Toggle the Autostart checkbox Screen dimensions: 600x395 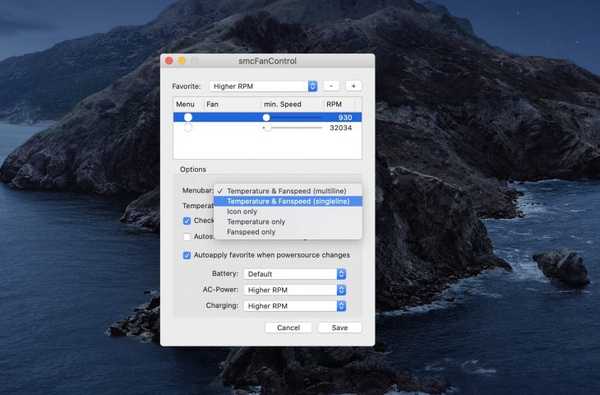[187, 237]
